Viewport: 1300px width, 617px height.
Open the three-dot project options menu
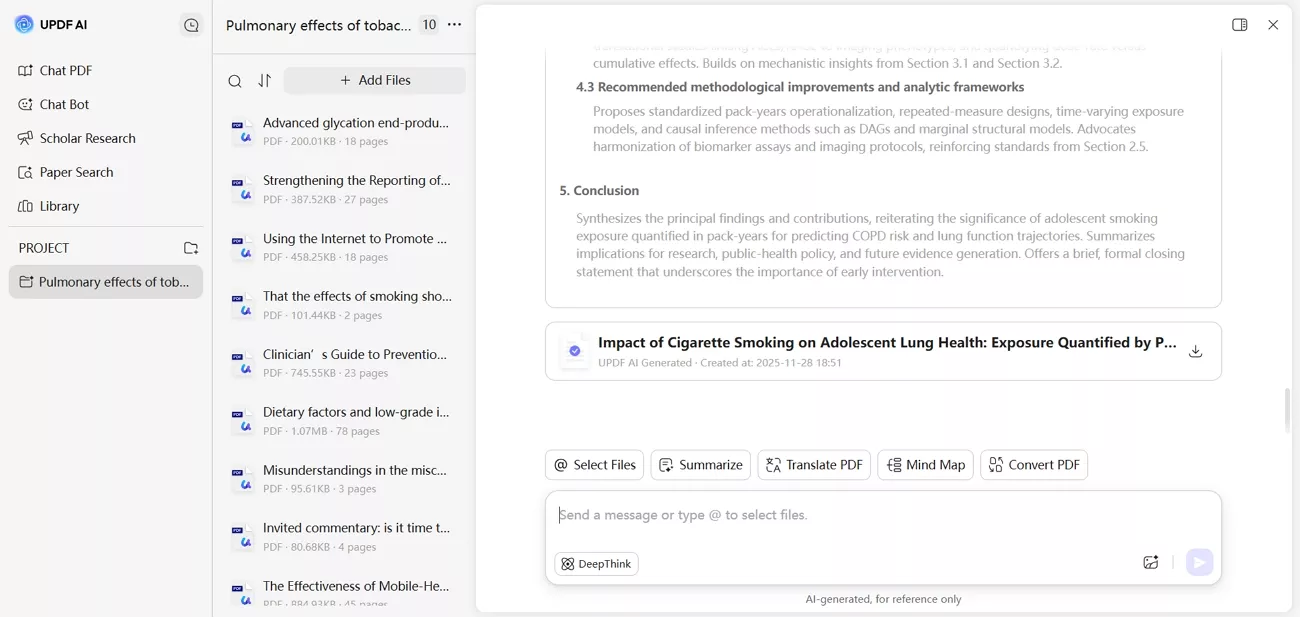point(455,25)
